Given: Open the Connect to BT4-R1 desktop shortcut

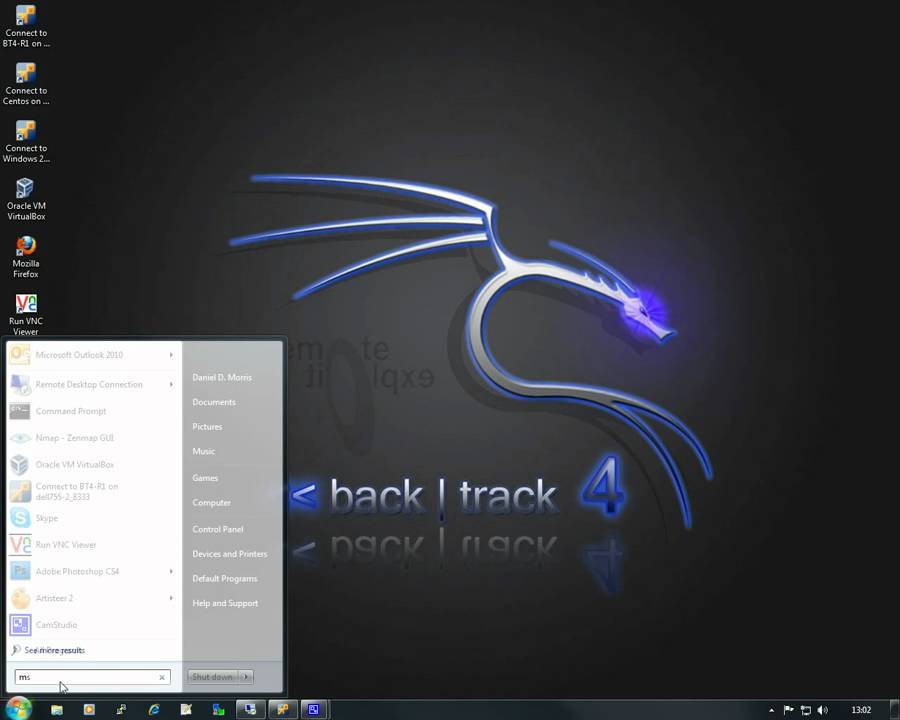Looking at the screenshot, I should pyautogui.click(x=26, y=26).
